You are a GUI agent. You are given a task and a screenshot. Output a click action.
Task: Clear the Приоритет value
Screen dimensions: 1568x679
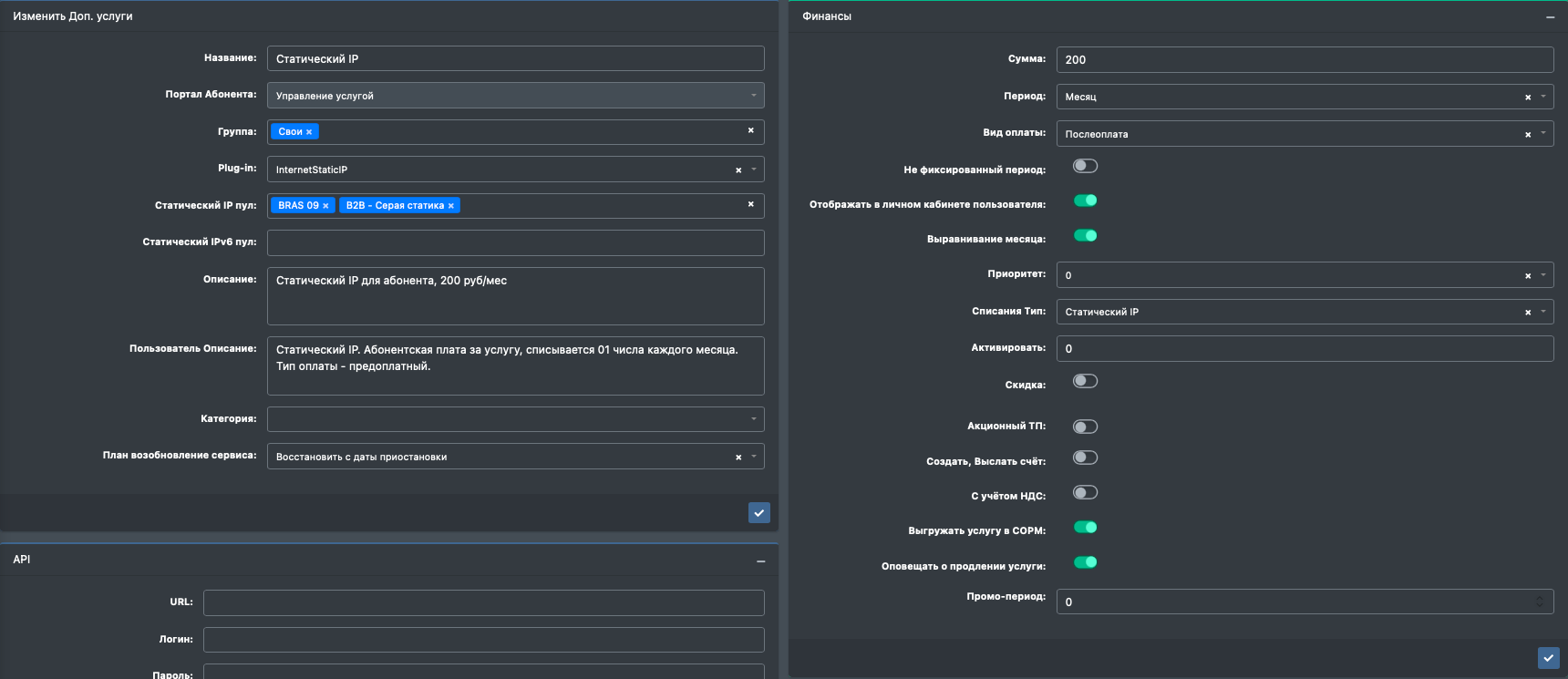tap(1528, 276)
